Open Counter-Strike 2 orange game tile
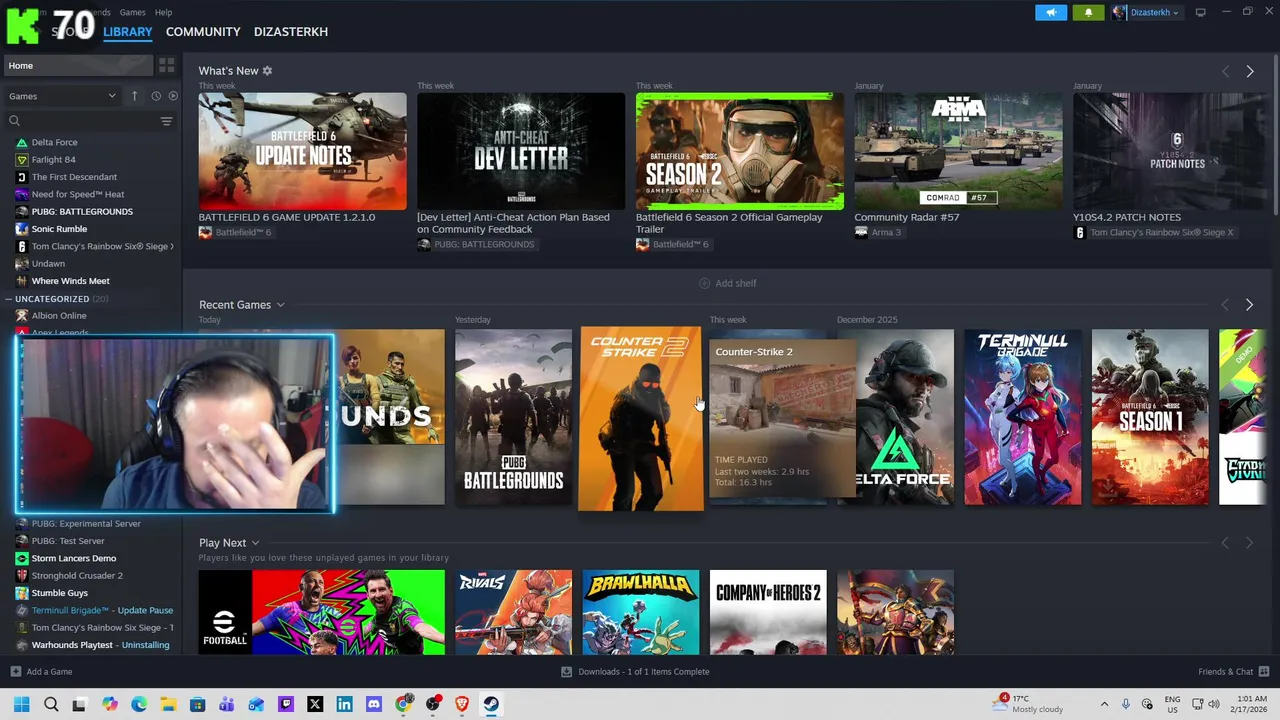The width and height of the screenshot is (1280, 720). (641, 418)
